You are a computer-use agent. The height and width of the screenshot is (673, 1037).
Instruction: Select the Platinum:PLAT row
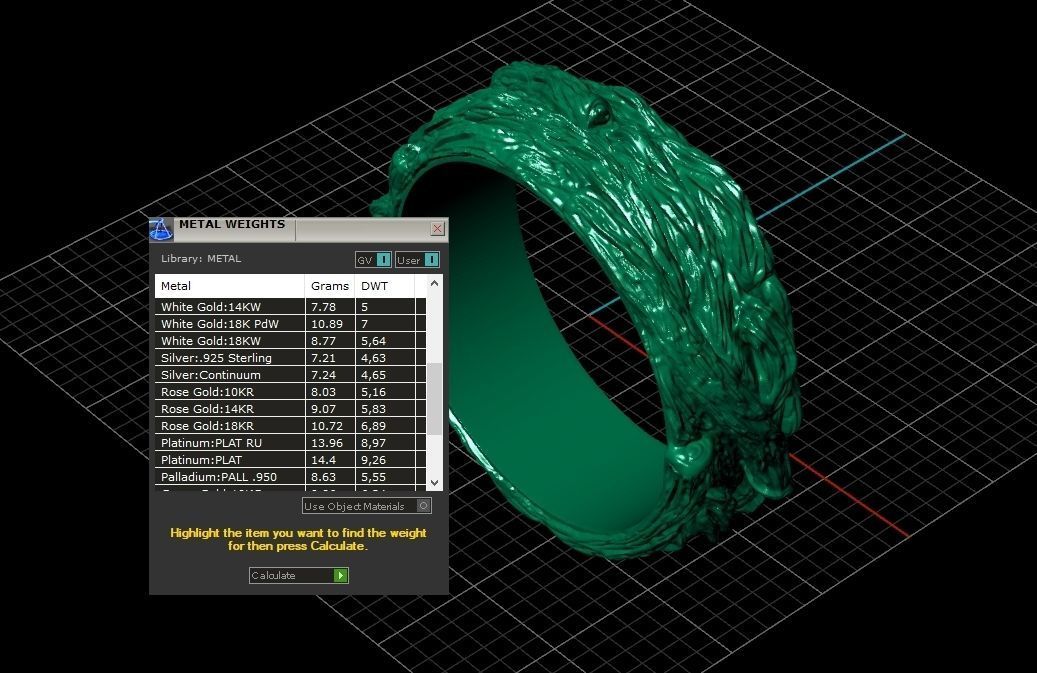click(290, 460)
